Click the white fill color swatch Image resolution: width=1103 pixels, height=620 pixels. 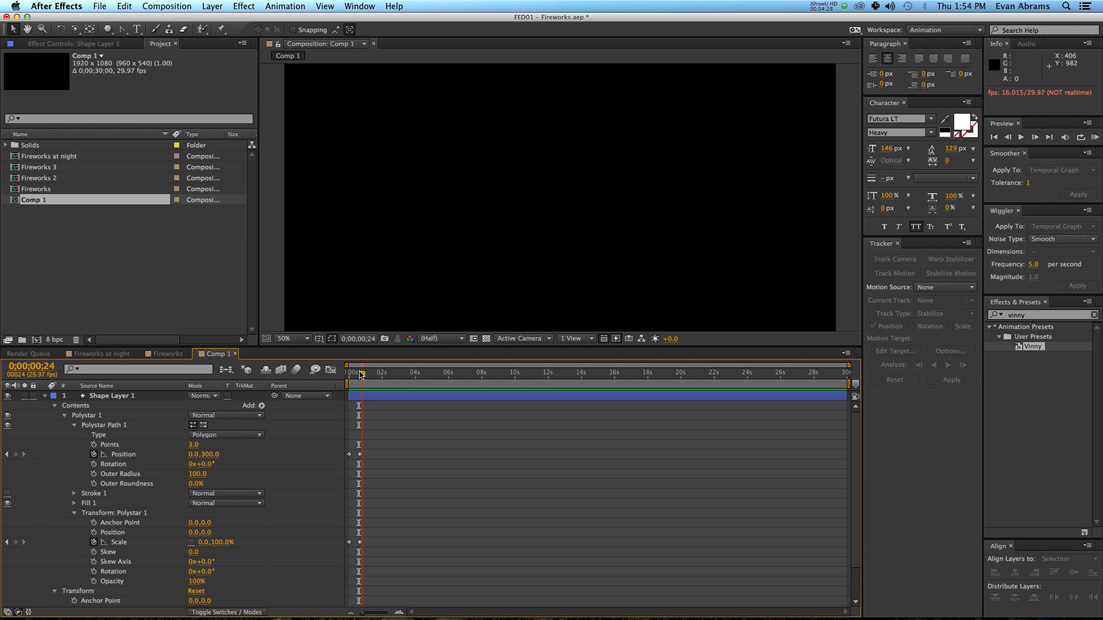[x=961, y=122]
